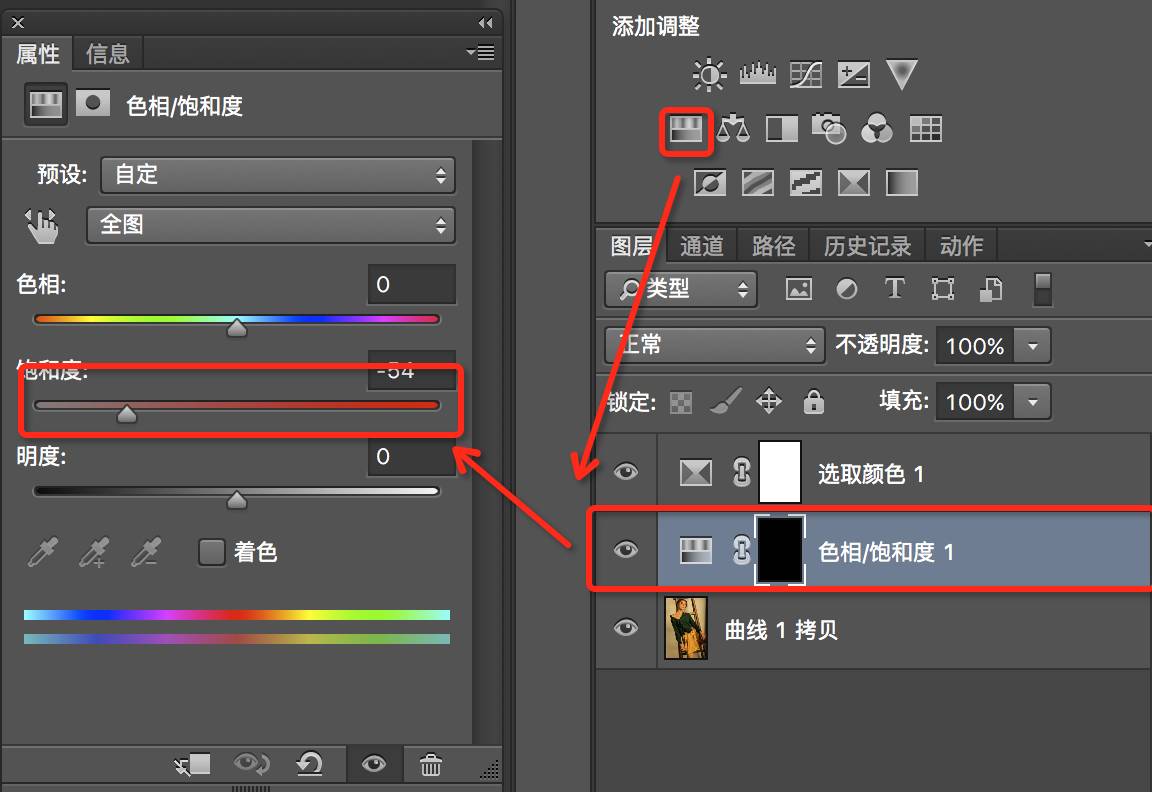Add a Brightness/Contrast adjustment
The height and width of the screenshot is (792, 1152).
pyautogui.click(x=709, y=74)
